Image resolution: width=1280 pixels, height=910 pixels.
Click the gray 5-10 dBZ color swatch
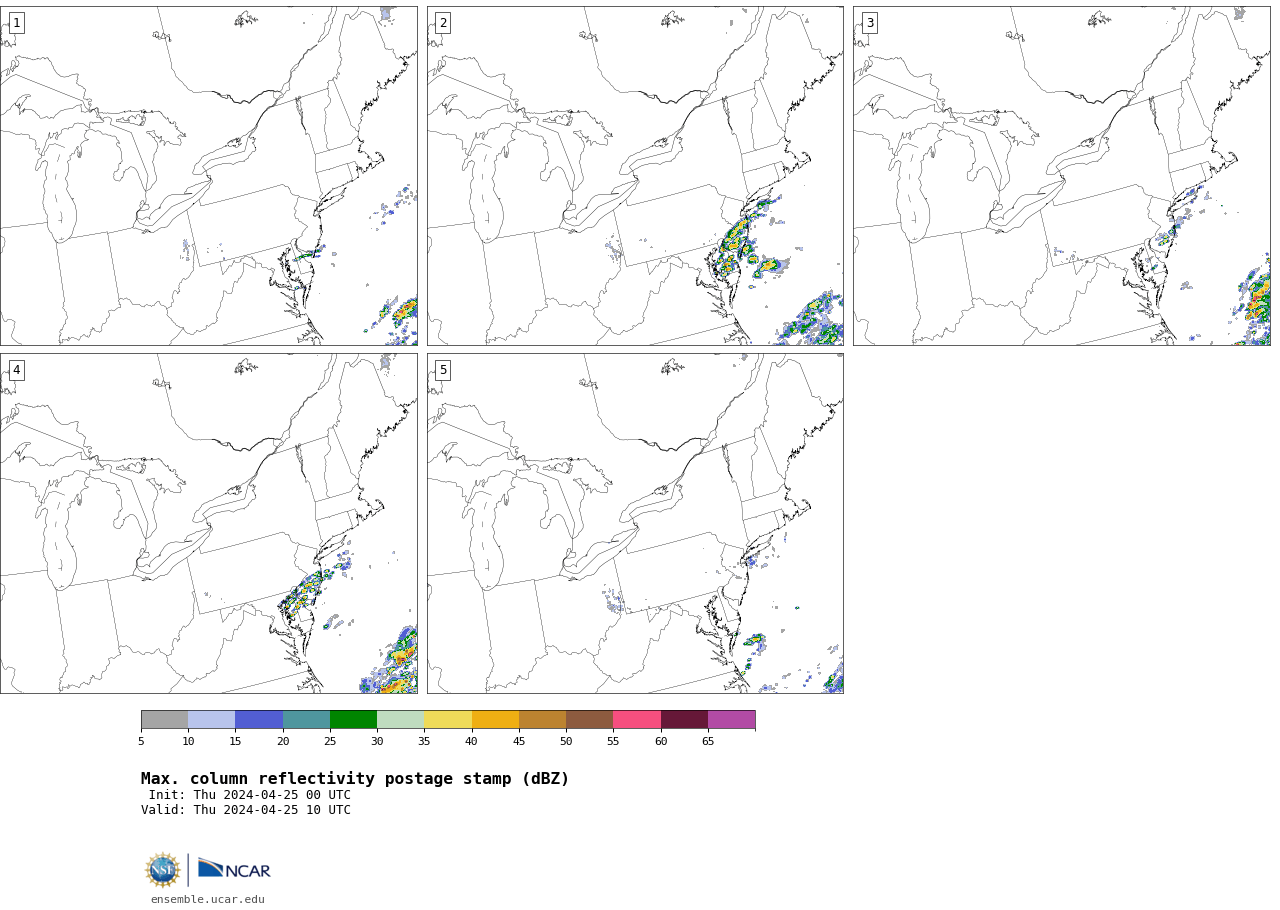[165, 720]
